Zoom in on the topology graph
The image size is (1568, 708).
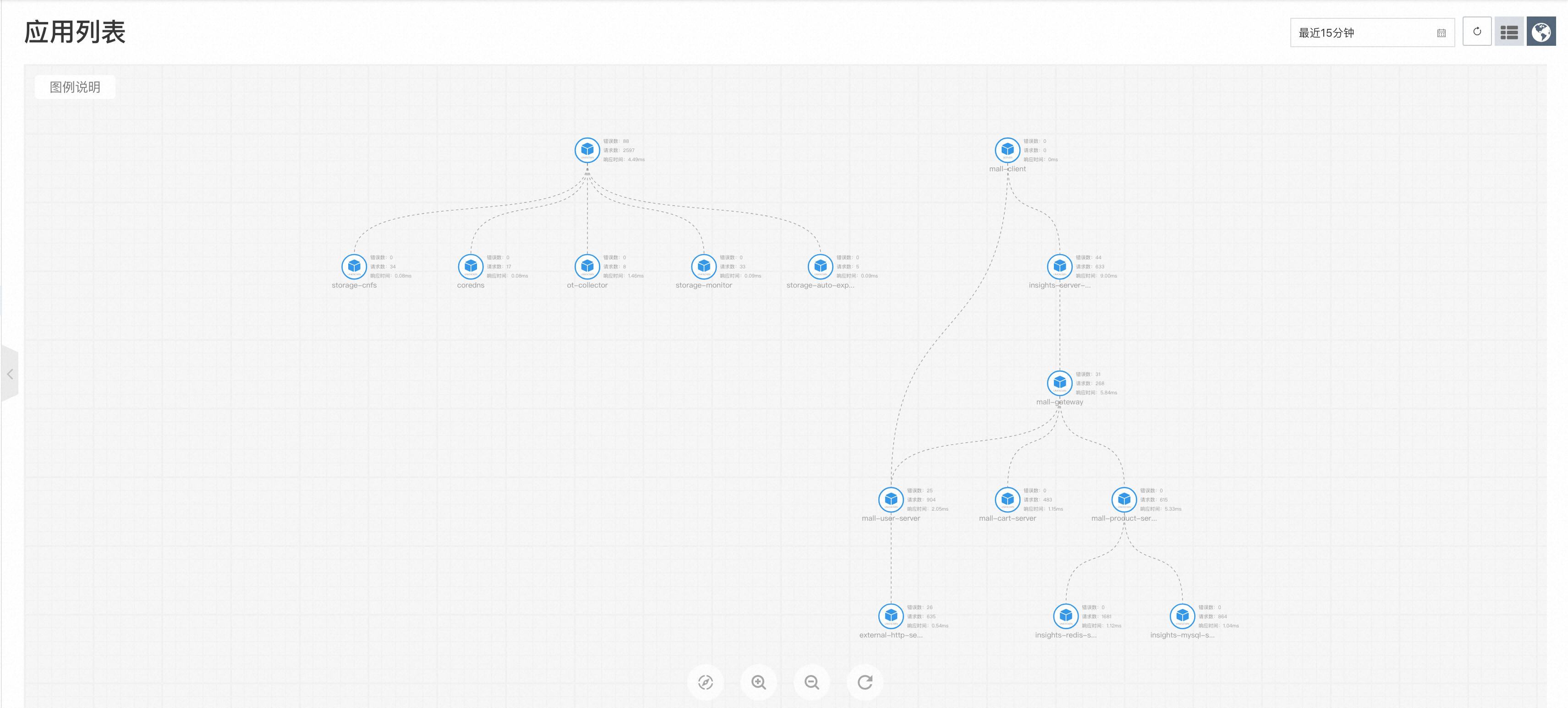point(758,682)
